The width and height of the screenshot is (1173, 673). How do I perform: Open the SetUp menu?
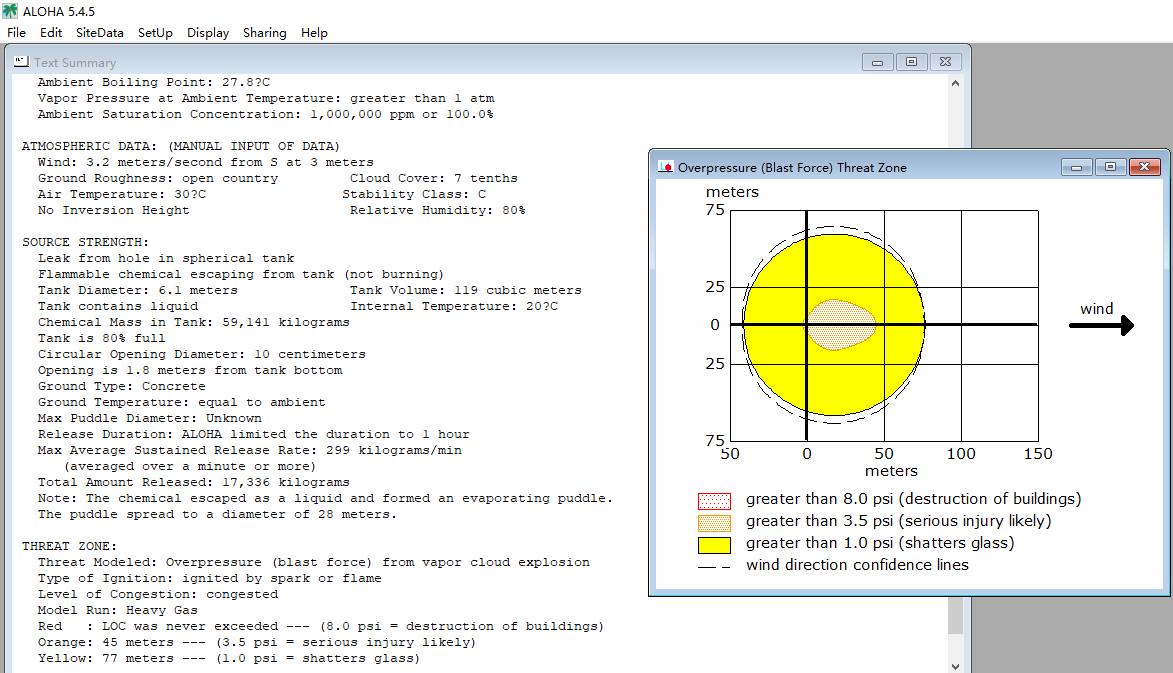155,33
